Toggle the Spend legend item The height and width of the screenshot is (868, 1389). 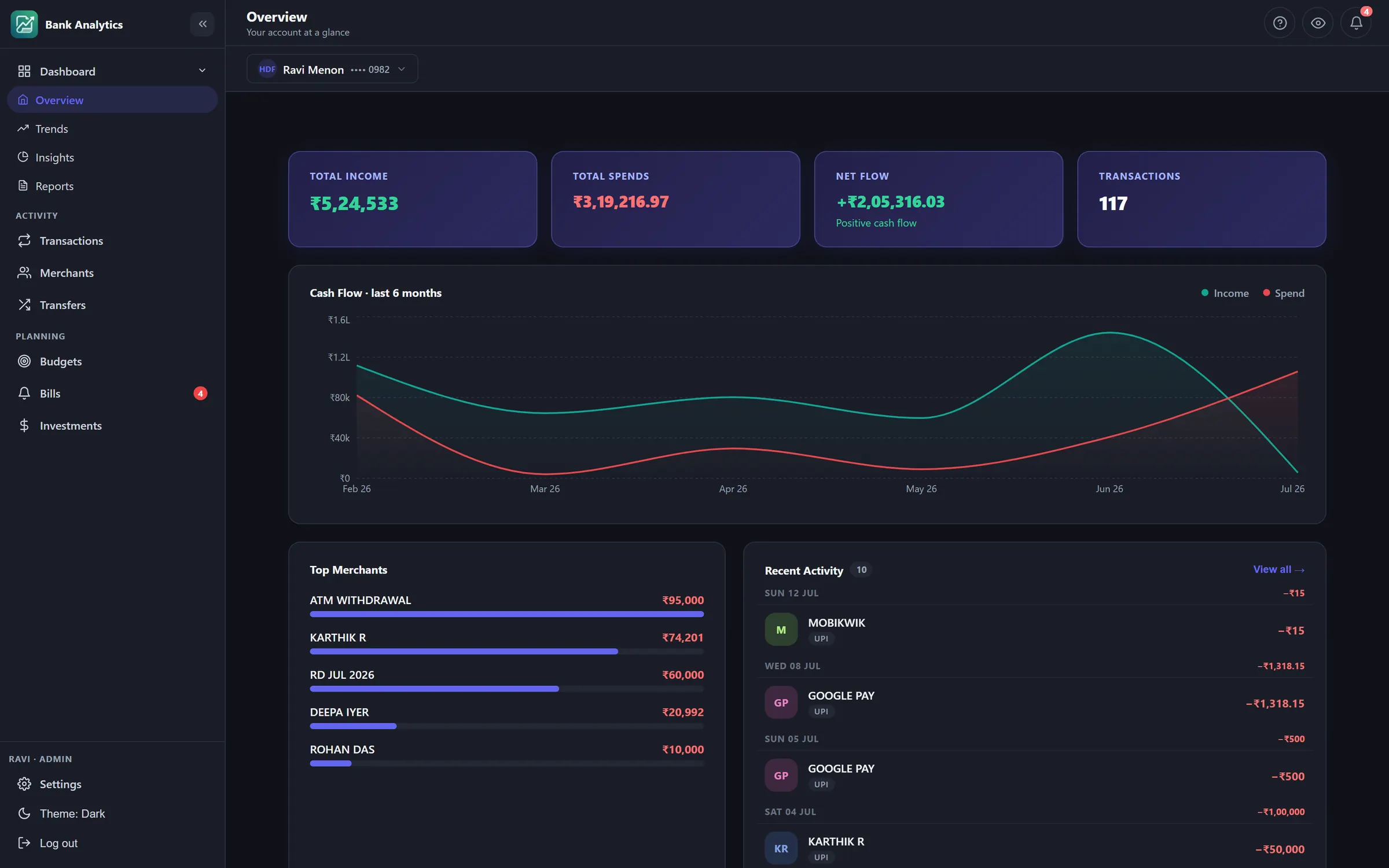pos(1283,293)
